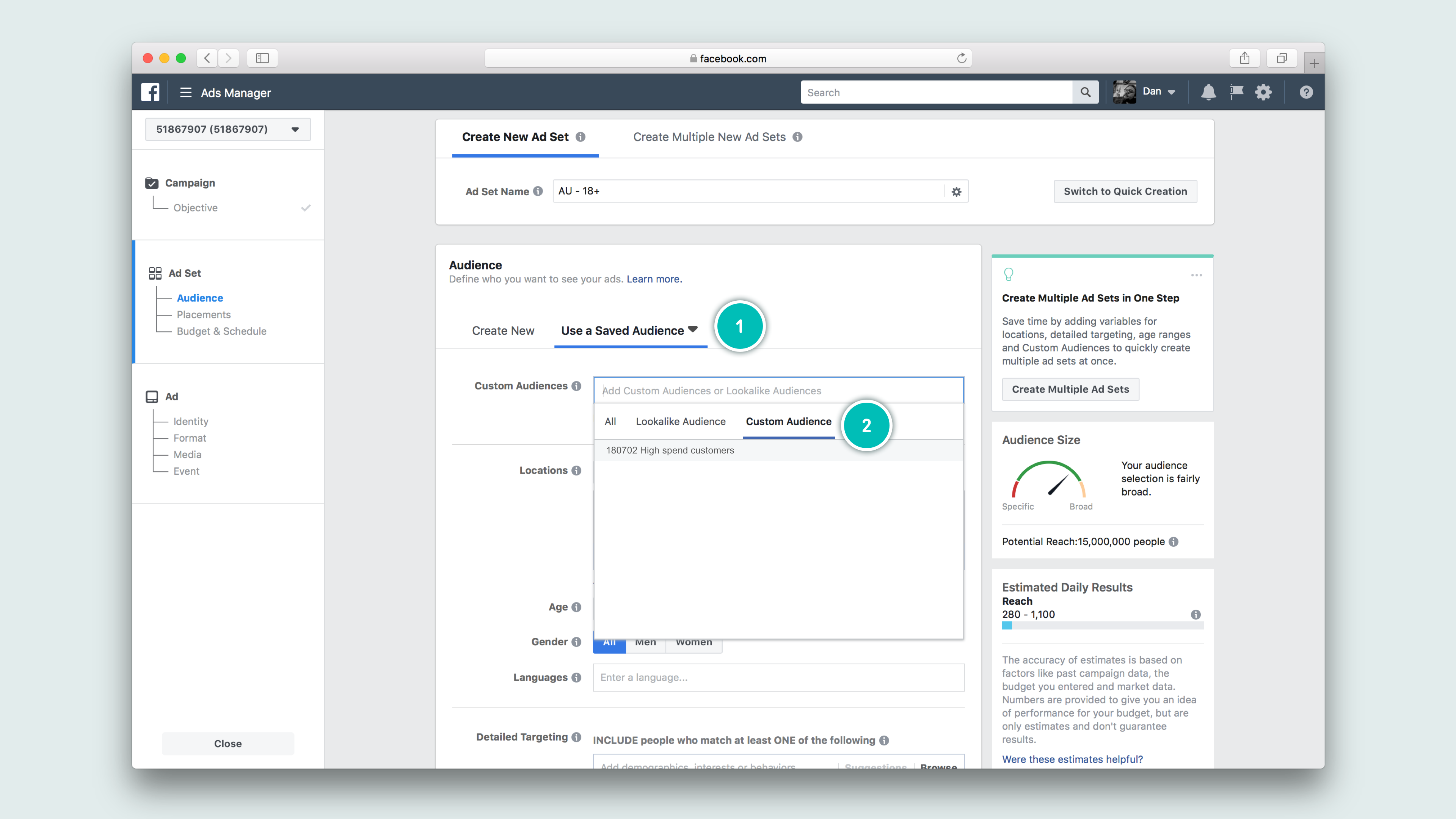Viewport: 1456px width, 819px height.
Task: Select the All audiences filter tab
Action: 610,421
